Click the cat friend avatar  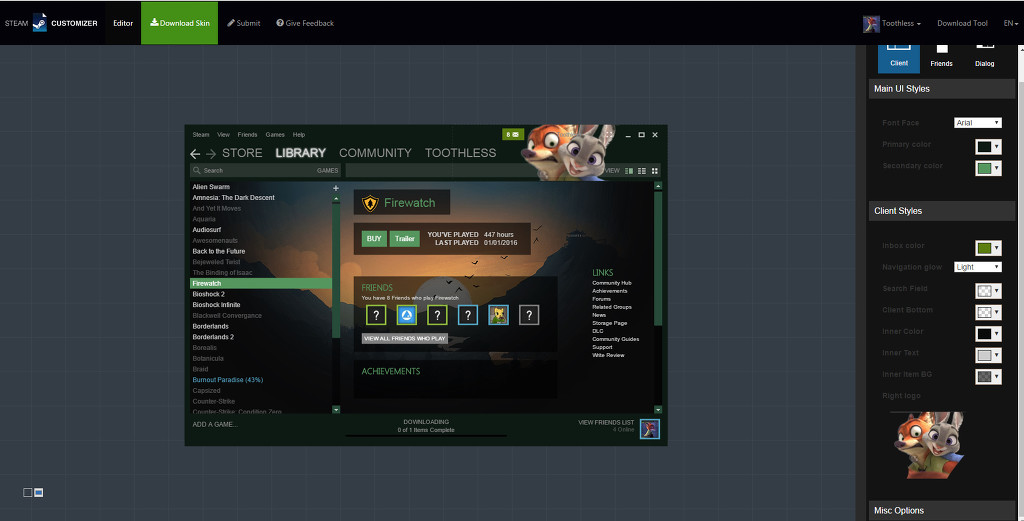pyautogui.click(x=498, y=315)
